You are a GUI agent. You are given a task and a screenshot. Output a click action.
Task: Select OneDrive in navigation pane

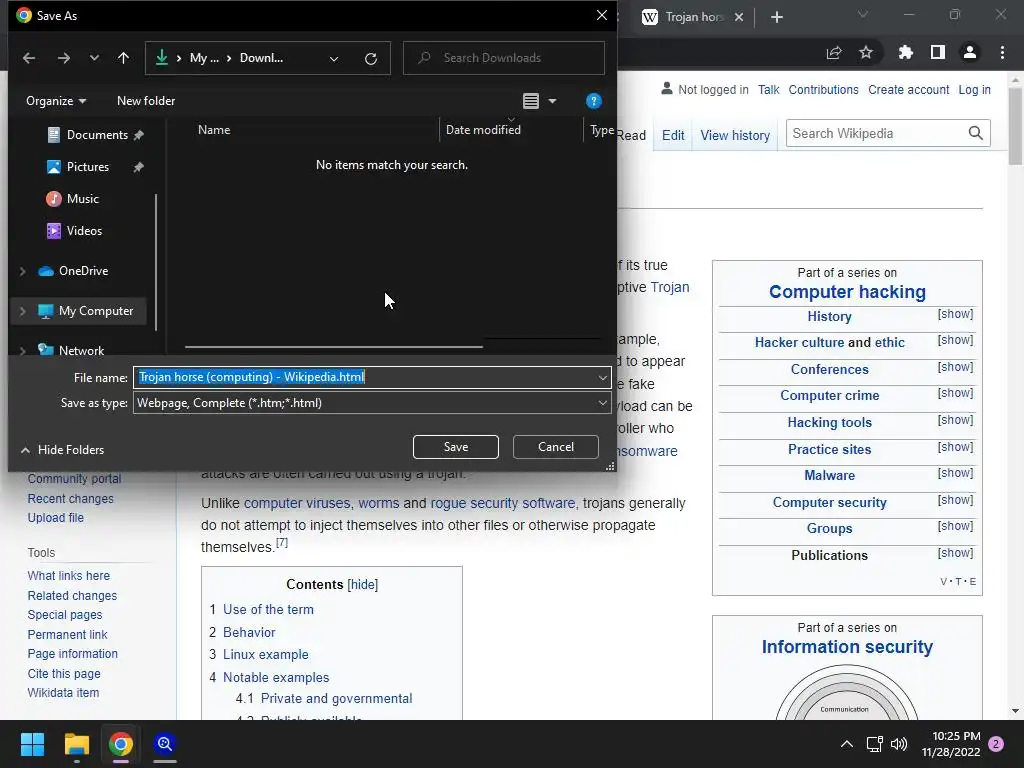(83, 271)
